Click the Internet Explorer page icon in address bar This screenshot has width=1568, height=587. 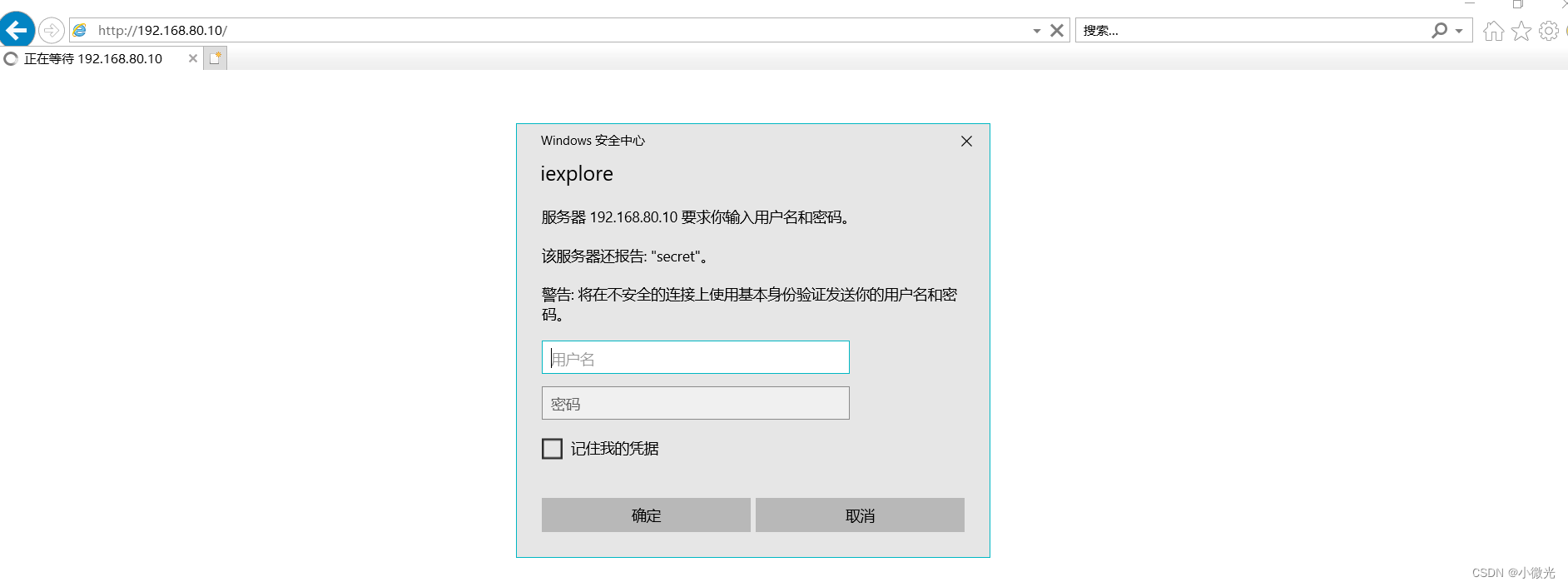[80, 30]
